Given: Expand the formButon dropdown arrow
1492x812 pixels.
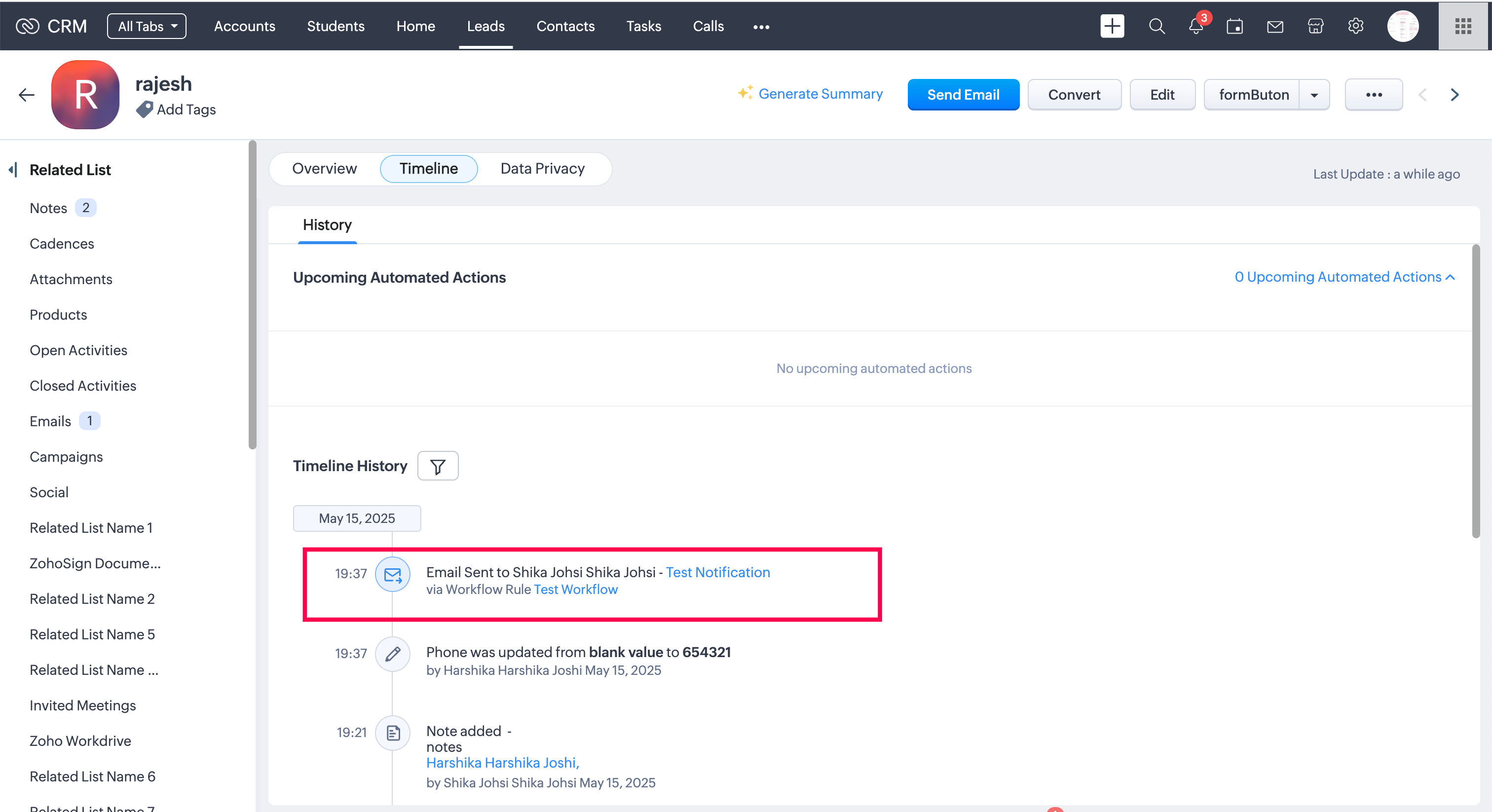Looking at the screenshot, I should (1314, 95).
